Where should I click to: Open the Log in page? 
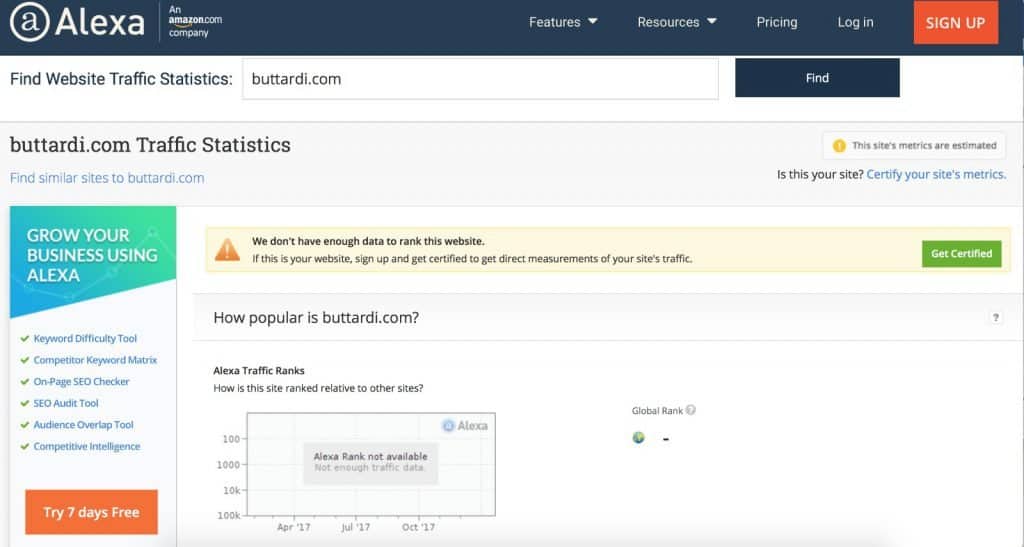(x=855, y=22)
